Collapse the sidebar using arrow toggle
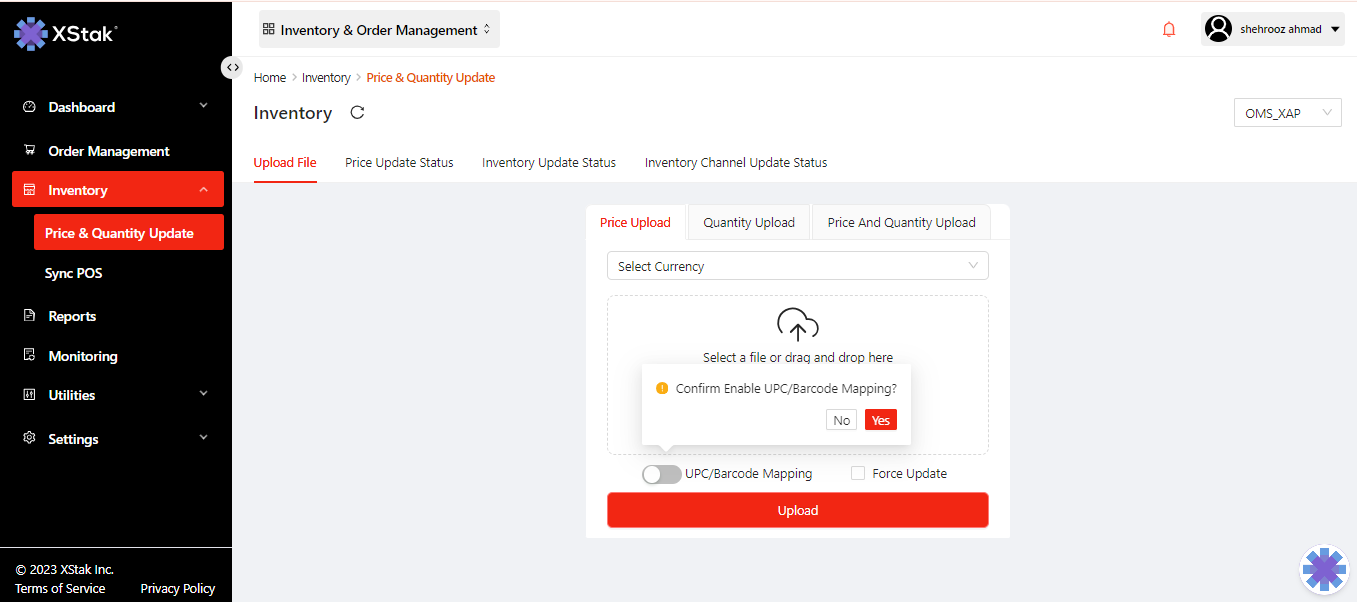 [232, 67]
